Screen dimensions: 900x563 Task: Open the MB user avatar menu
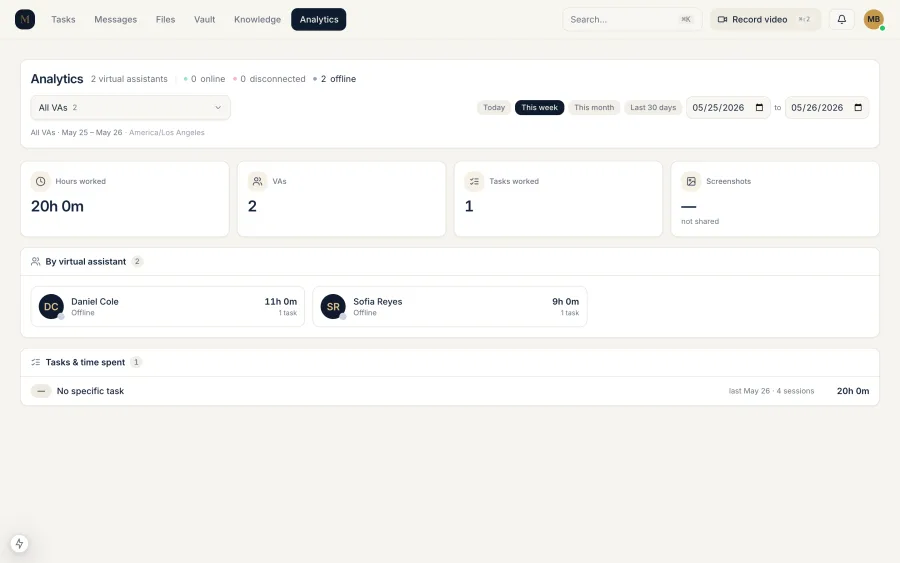click(x=874, y=19)
